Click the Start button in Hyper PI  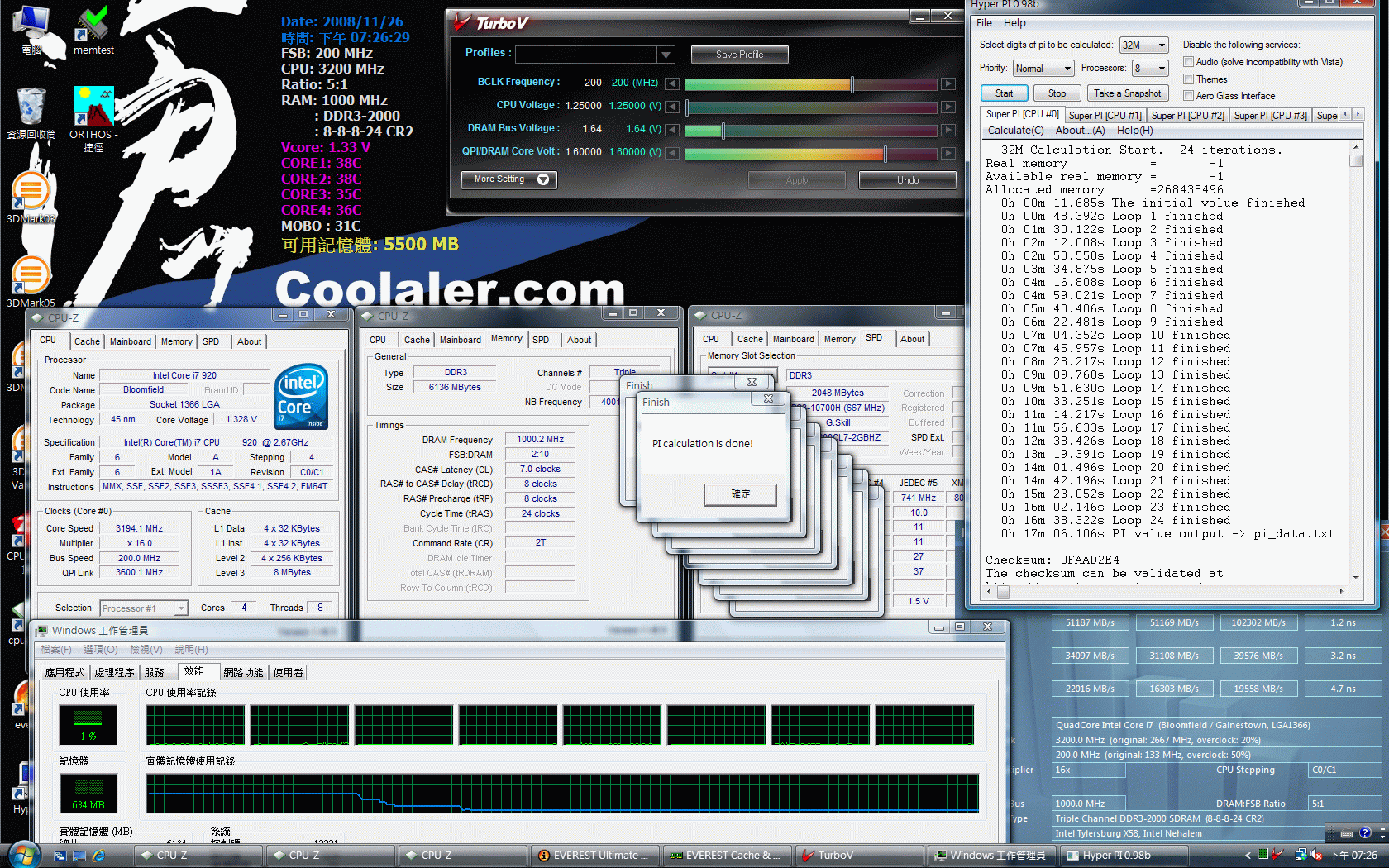click(1005, 93)
